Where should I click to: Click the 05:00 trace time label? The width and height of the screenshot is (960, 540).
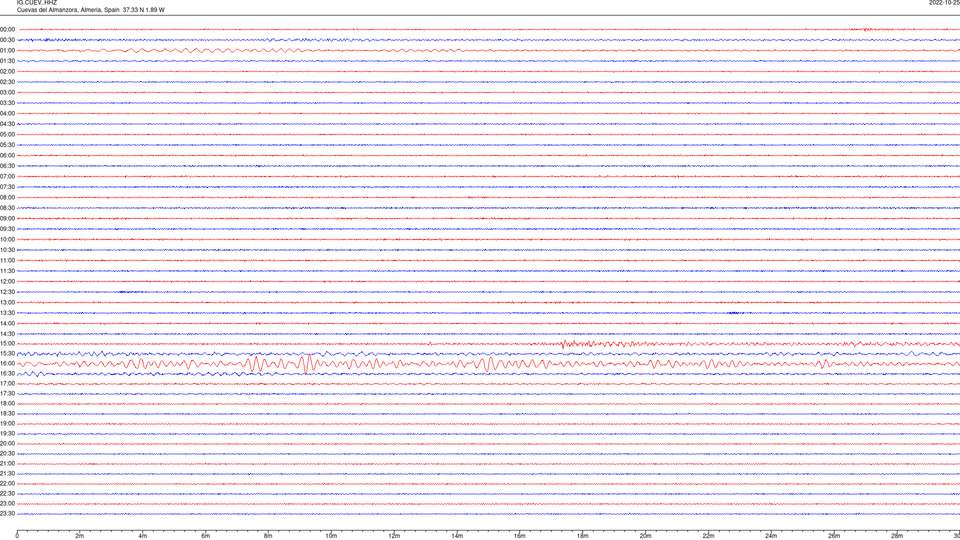tap(7, 134)
